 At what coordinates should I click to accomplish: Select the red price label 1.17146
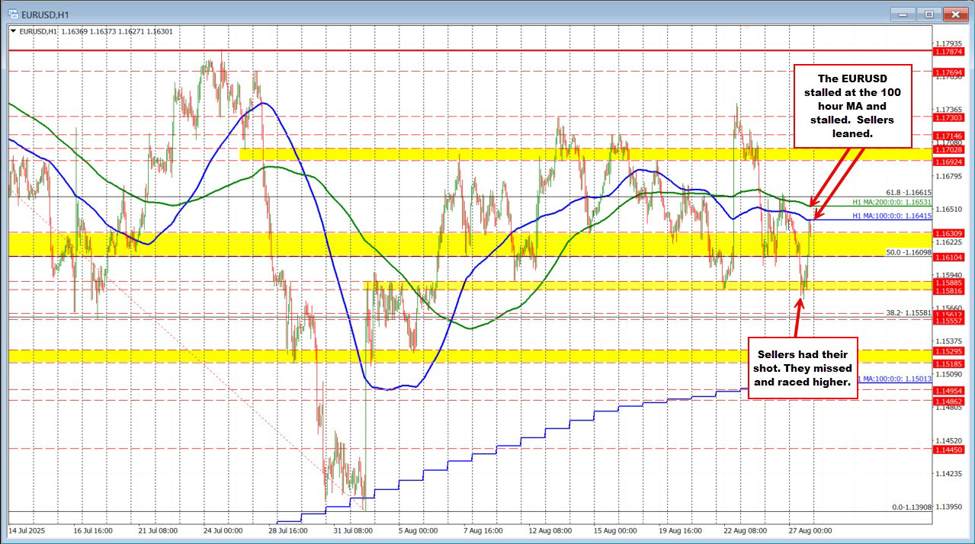click(949, 136)
